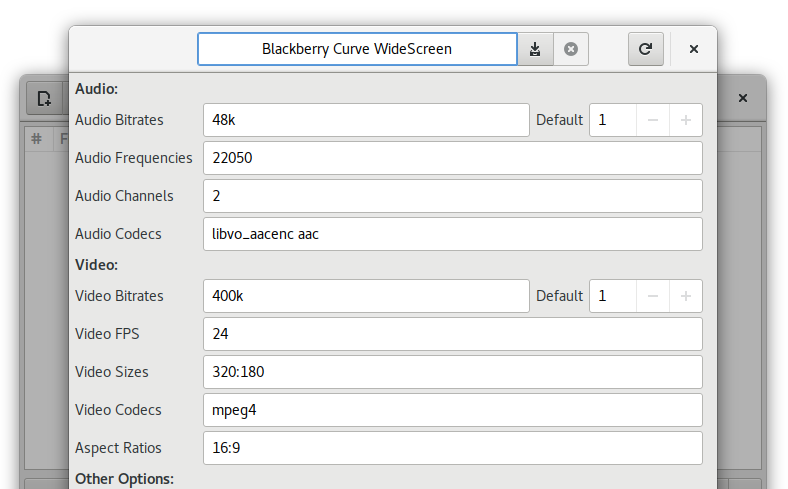This screenshot has height=489, width=788.
Task: Decrease the Video Bitrates default value
Action: tap(653, 296)
